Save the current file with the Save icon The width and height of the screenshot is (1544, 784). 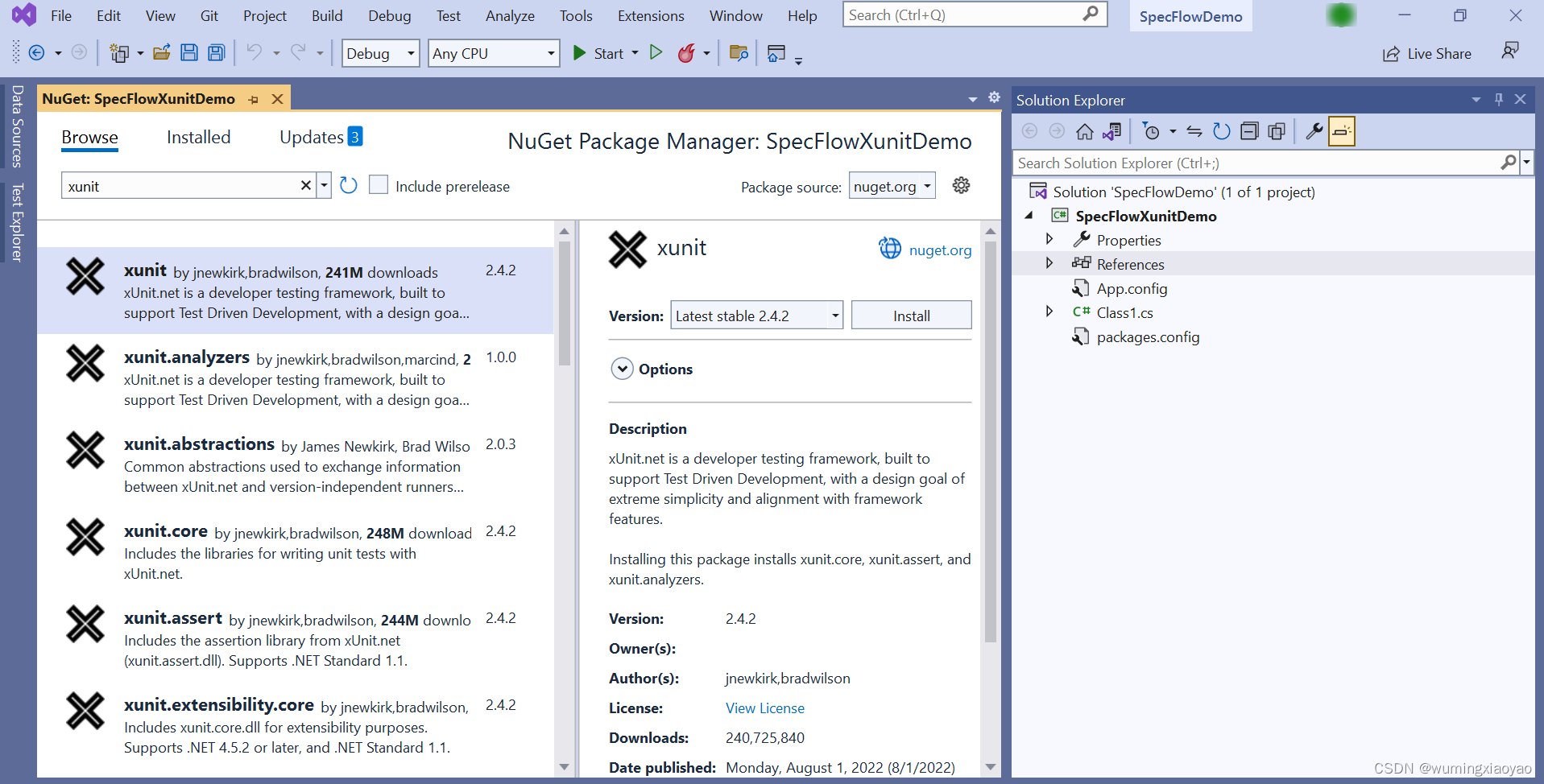pyautogui.click(x=189, y=53)
